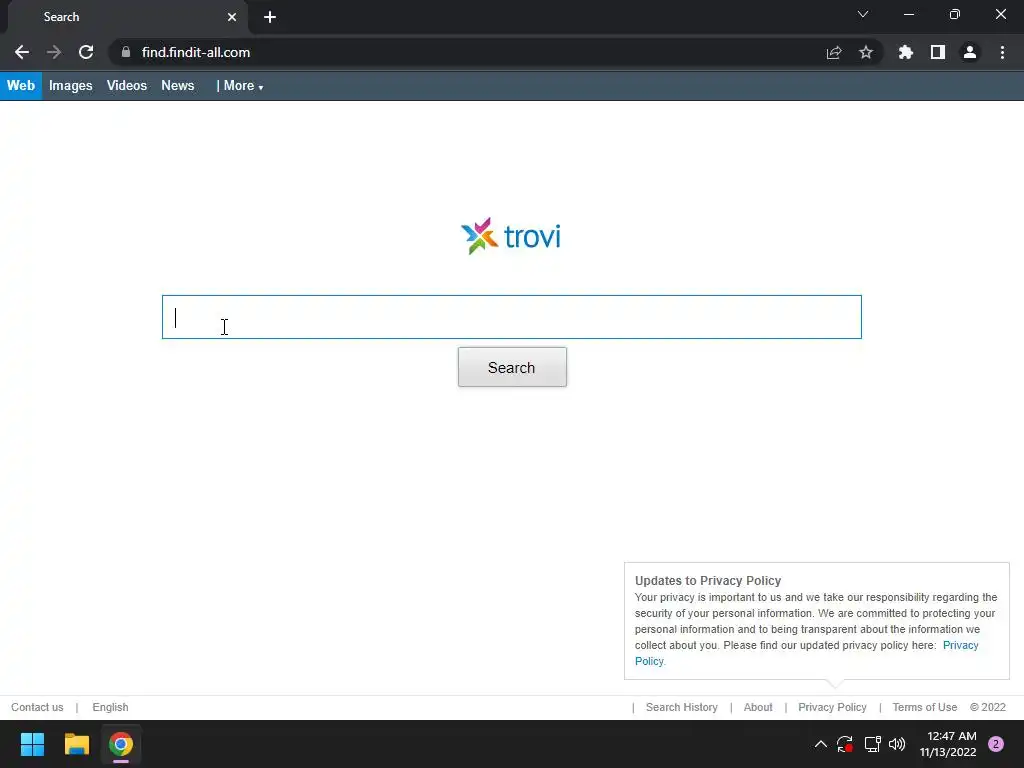Open Chrome extensions puzzle icon
The image size is (1024, 768).
pyautogui.click(x=906, y=52)
